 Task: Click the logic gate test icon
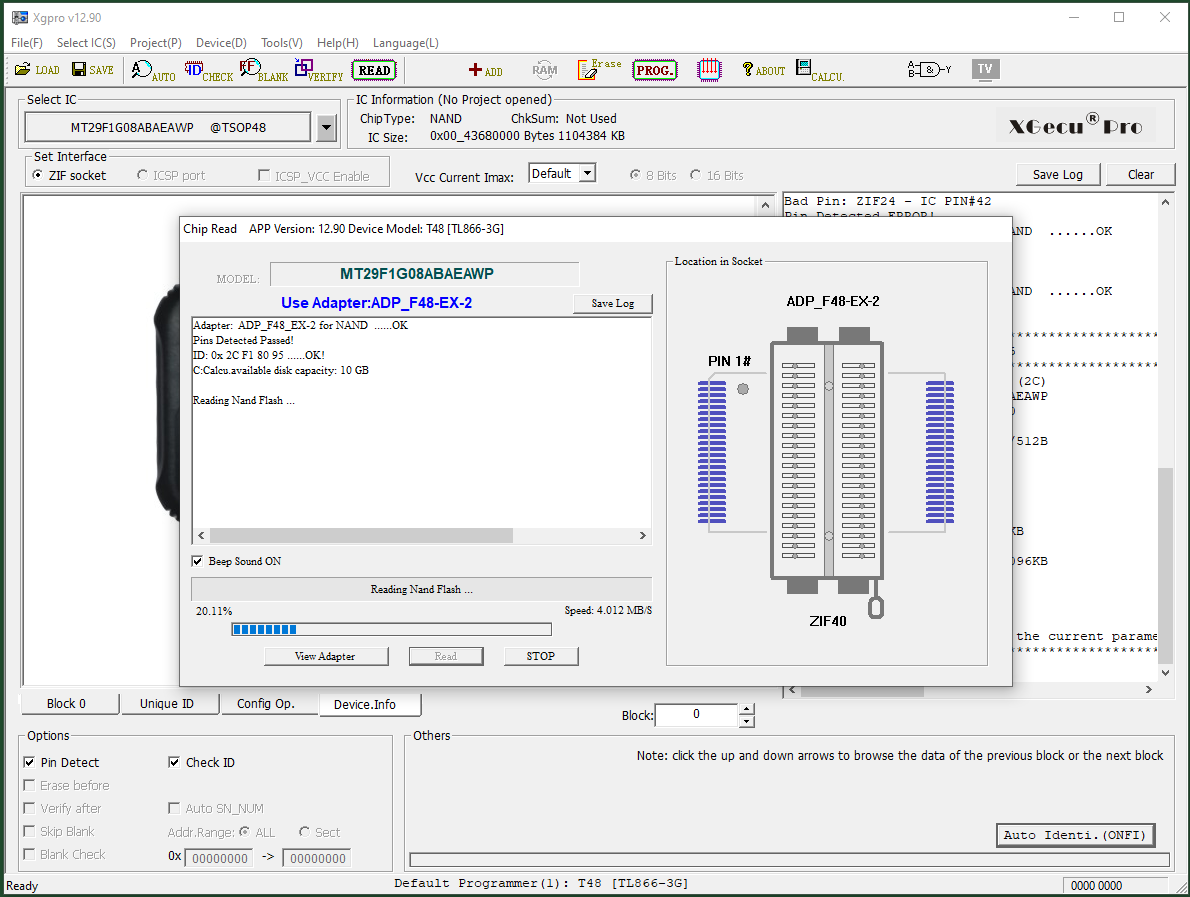pyautogui.click(x=929, y=70)
